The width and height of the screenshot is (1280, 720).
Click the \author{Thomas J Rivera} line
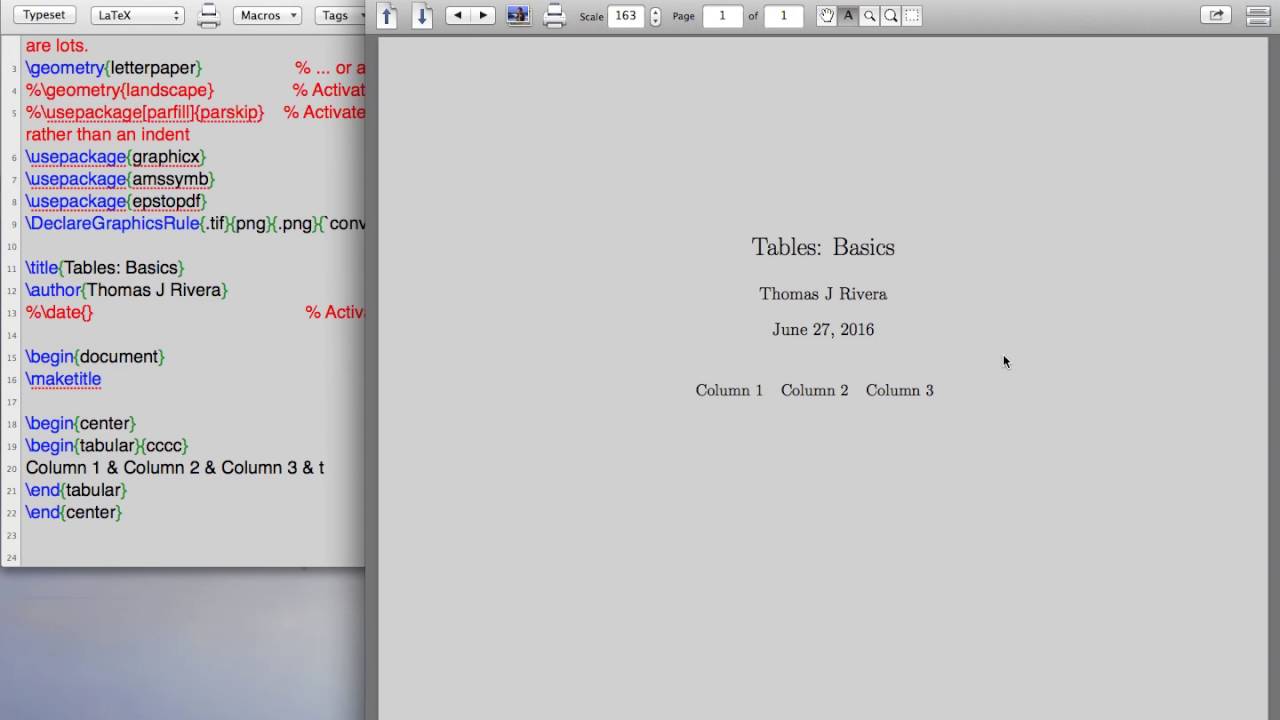coord(127,290)
